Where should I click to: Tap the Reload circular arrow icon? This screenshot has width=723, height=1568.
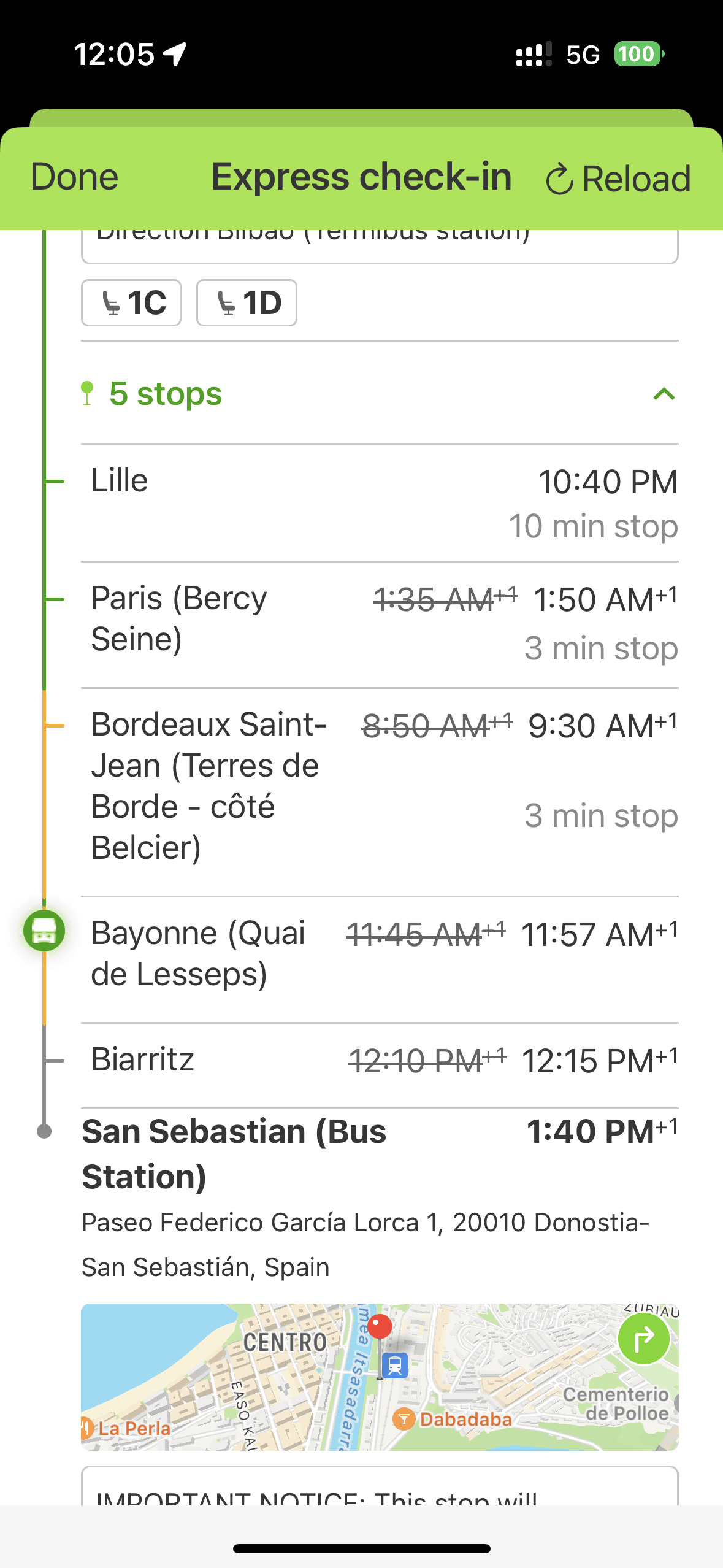tap(559, 179)
